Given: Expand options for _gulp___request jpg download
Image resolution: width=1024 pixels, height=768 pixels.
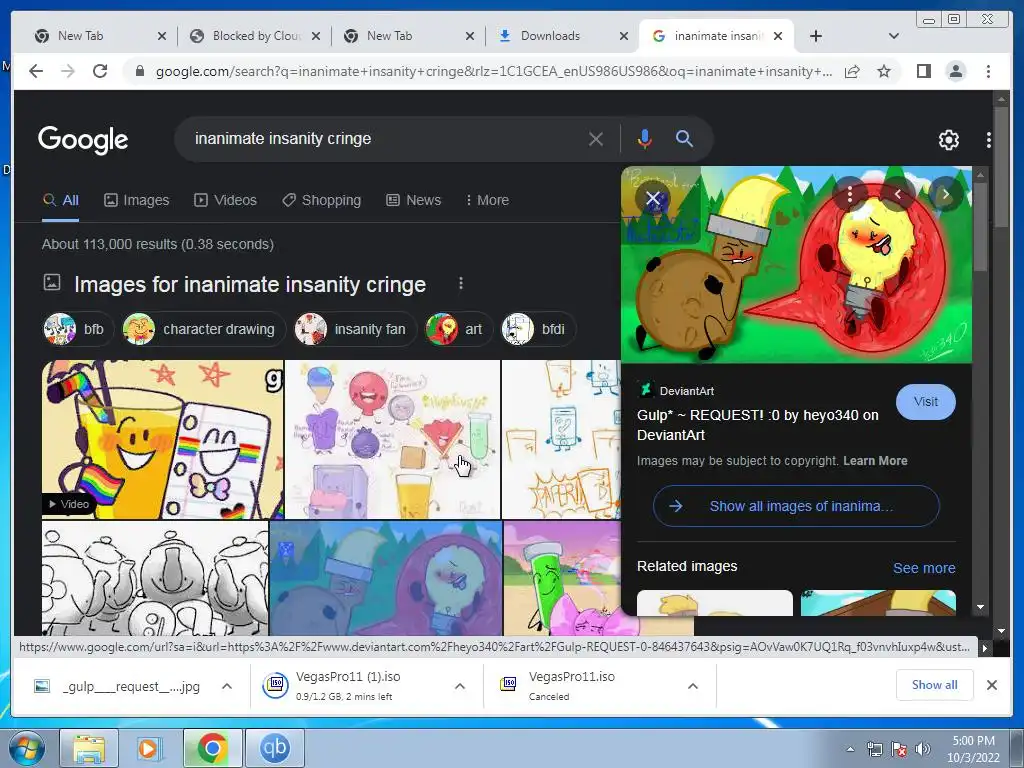Looking at the screenshot, I should [x=227, y=686].
